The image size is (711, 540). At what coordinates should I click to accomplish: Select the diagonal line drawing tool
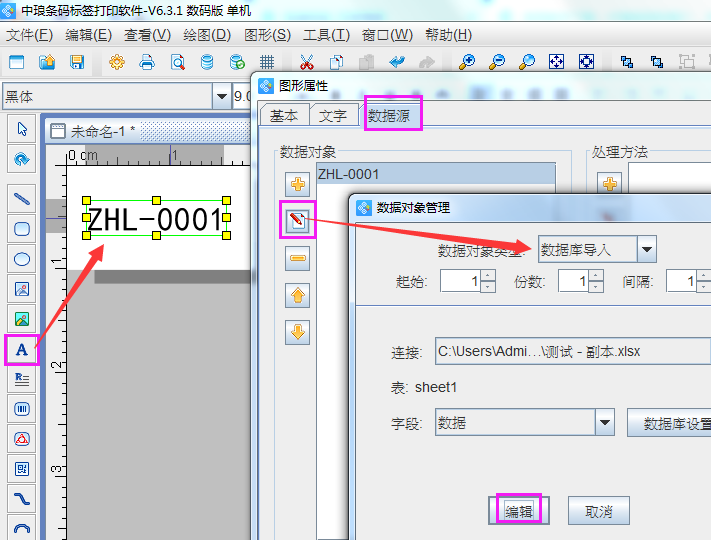click(22, 199)
